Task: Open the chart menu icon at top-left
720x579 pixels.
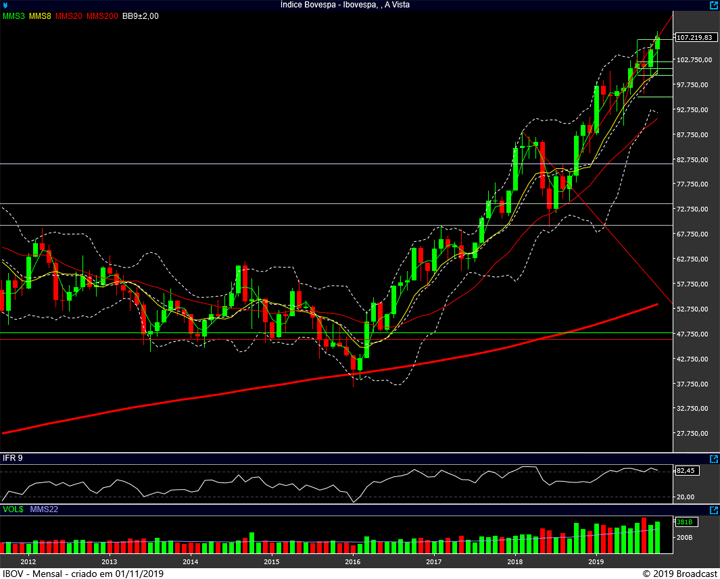Action: point(6,5)
